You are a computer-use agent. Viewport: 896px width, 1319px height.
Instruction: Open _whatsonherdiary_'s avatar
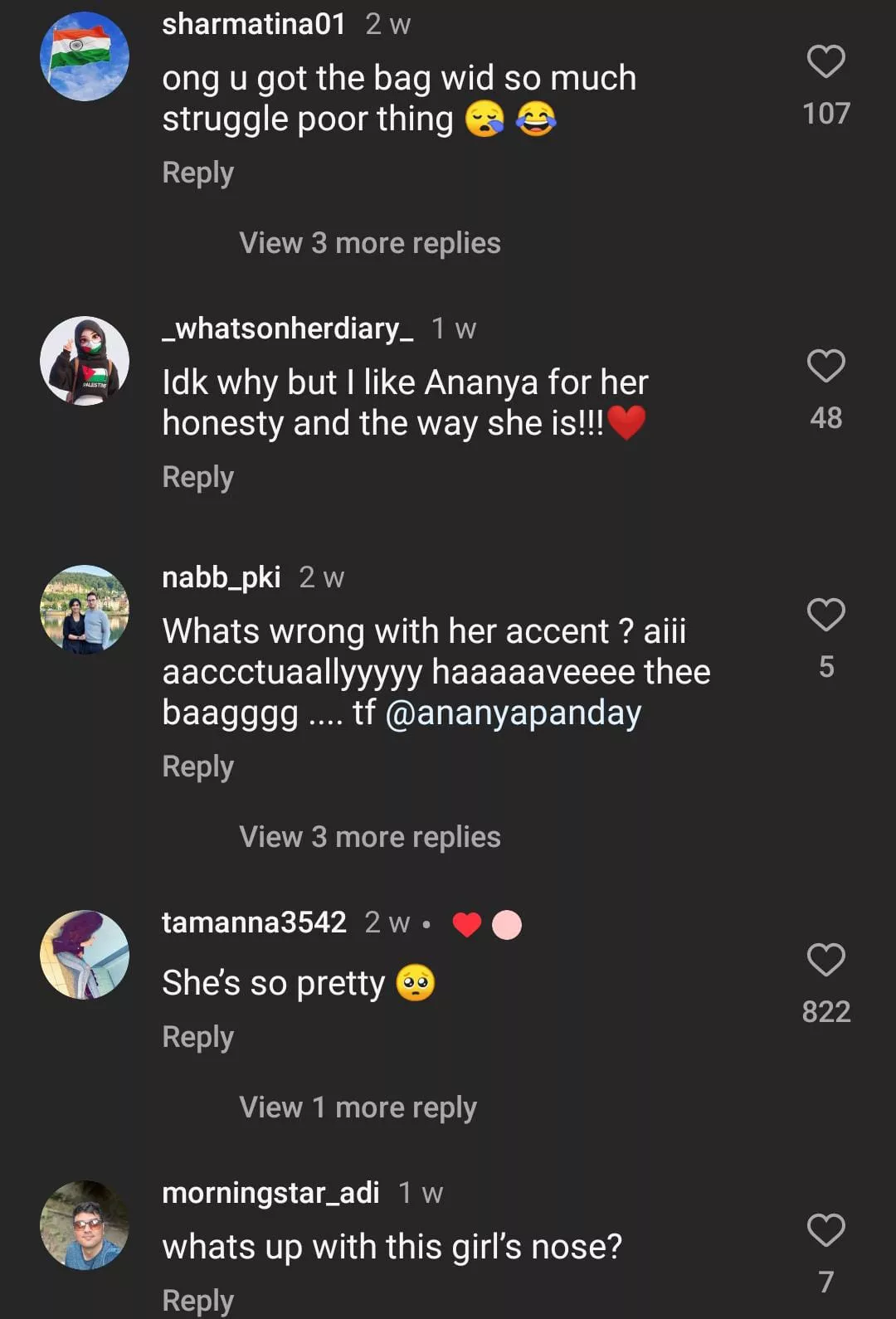[85, 361]
